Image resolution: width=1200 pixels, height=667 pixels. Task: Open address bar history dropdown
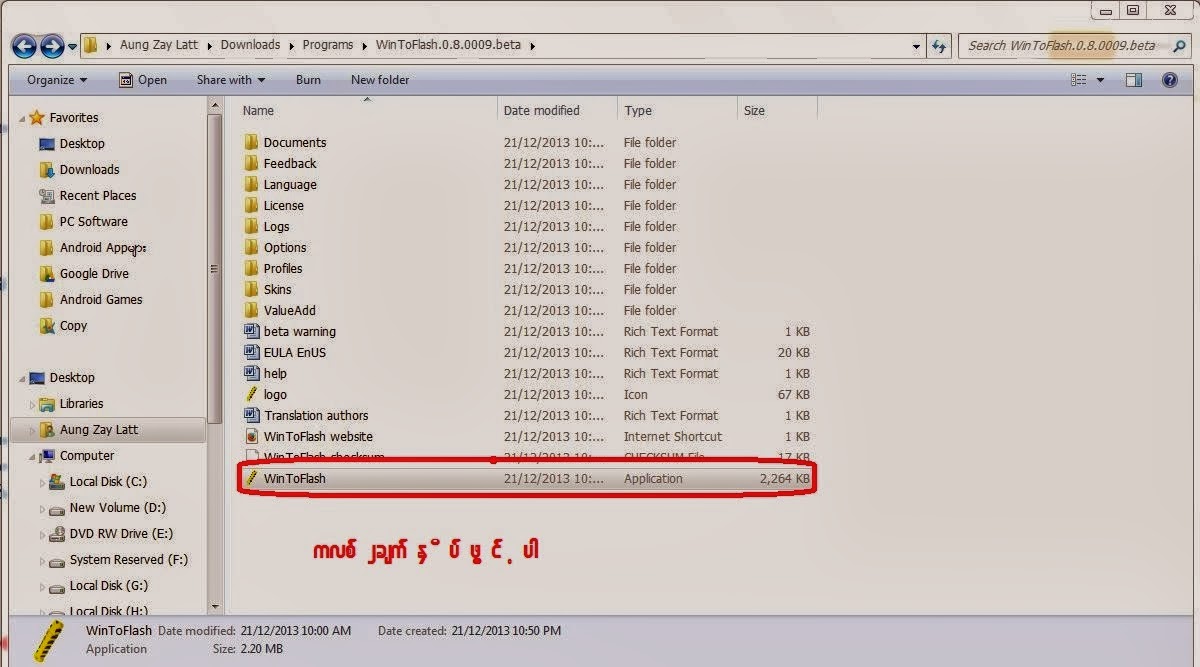[x=917, y=45]
